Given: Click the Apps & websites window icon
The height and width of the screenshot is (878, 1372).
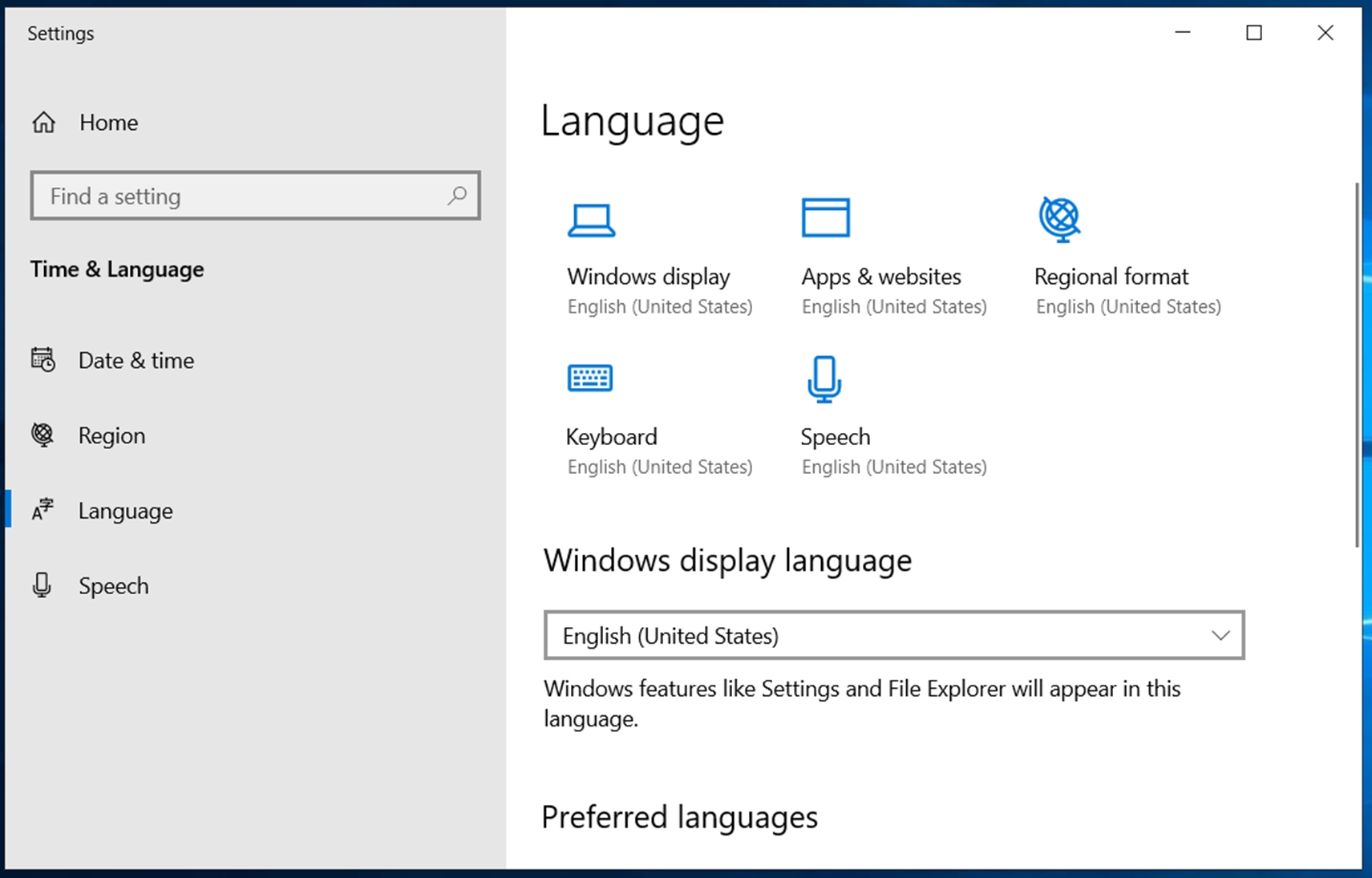Looking at the screenshot, I should pyautogui.click(x=825, y=217).
